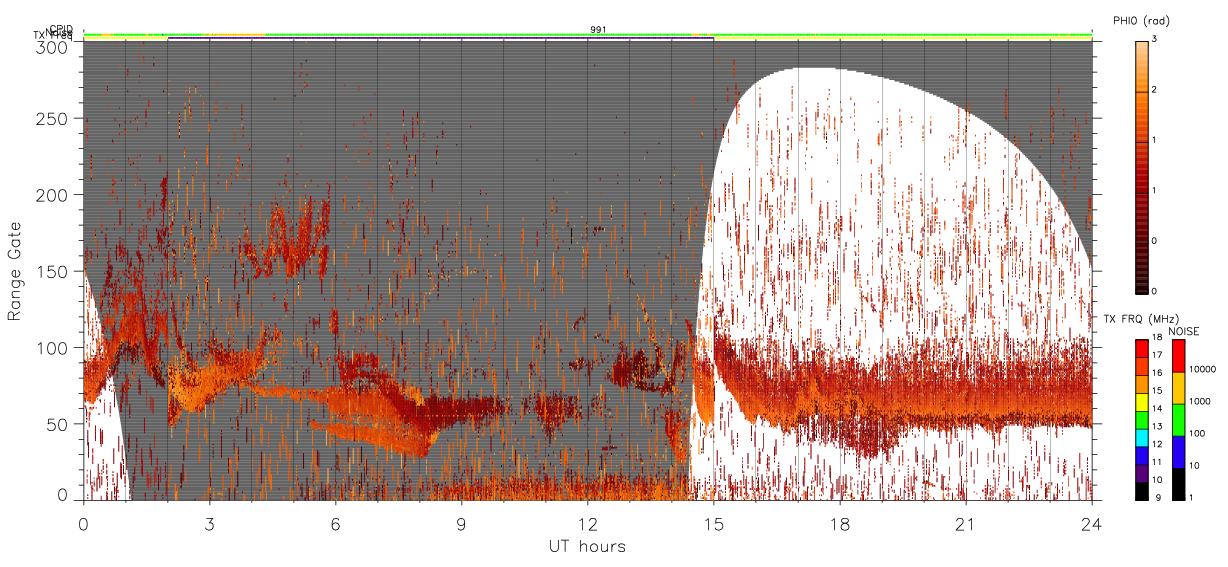Click the 'NOISE' legend title

[1185, 331]
